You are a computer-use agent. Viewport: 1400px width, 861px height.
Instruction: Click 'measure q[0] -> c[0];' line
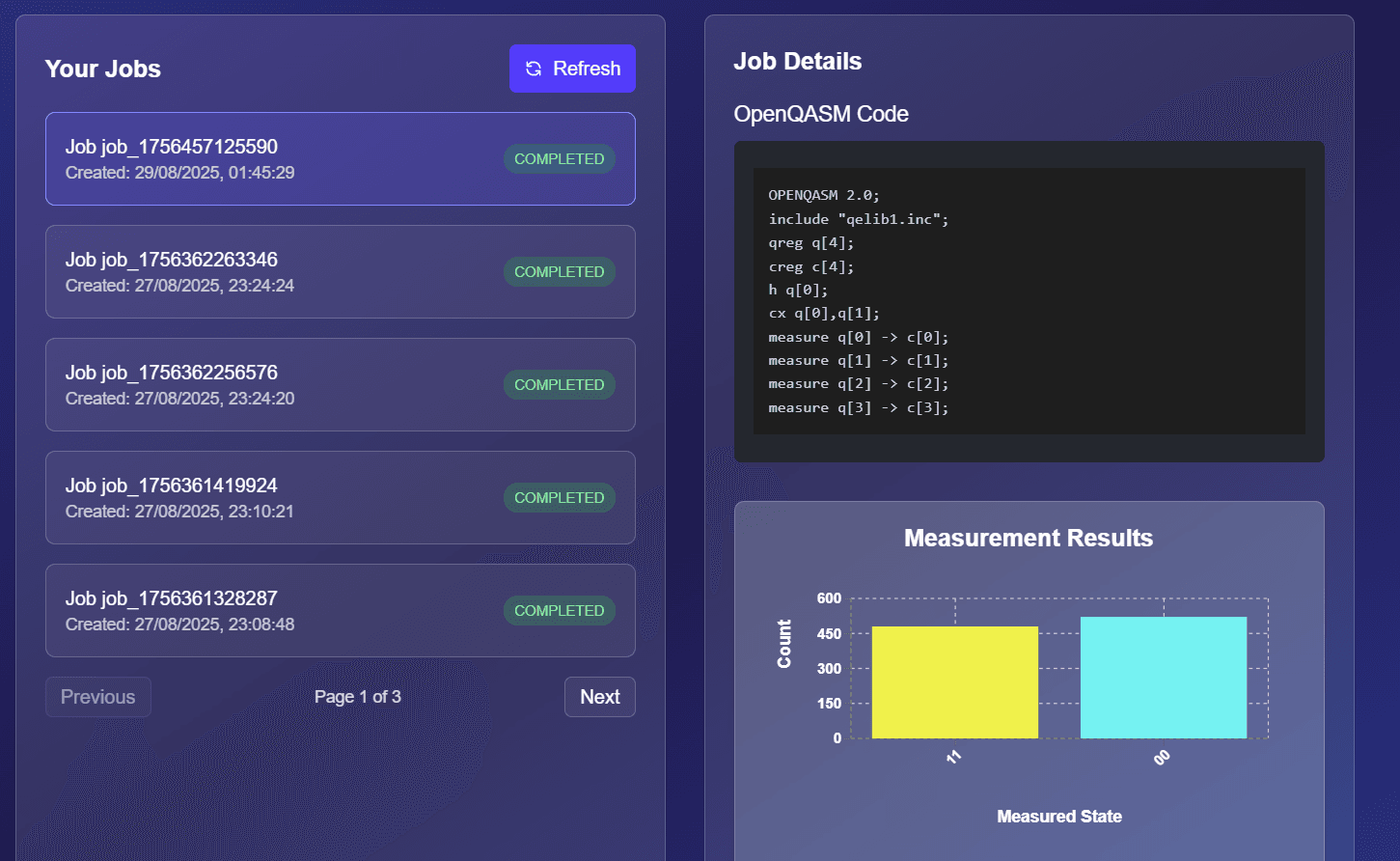point(859,337)
